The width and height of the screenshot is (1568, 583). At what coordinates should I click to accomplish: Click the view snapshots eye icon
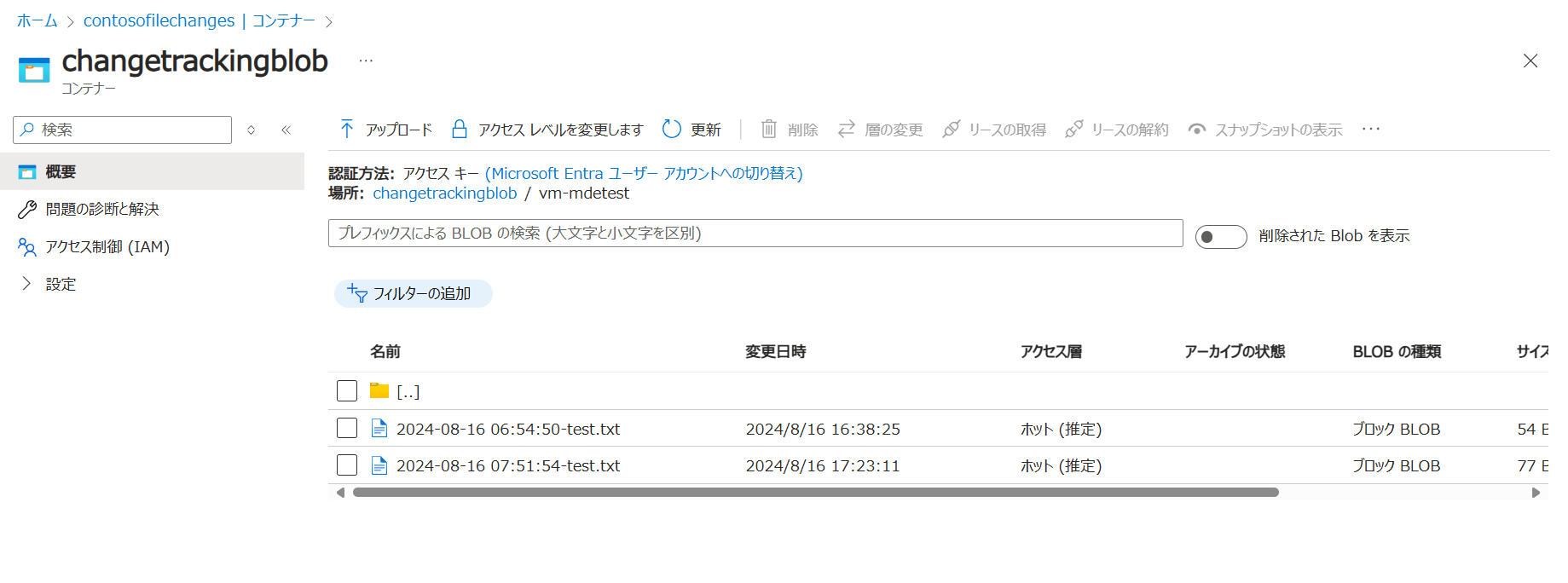(1197, 130)
